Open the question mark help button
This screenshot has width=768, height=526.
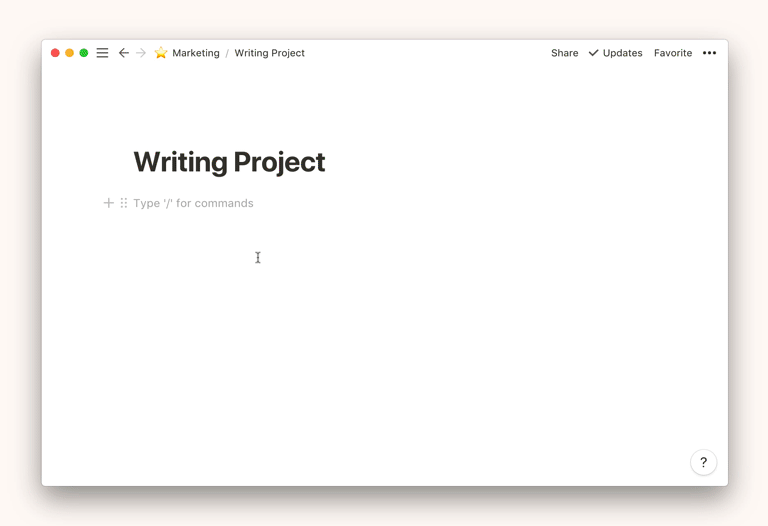coord(703,462)
